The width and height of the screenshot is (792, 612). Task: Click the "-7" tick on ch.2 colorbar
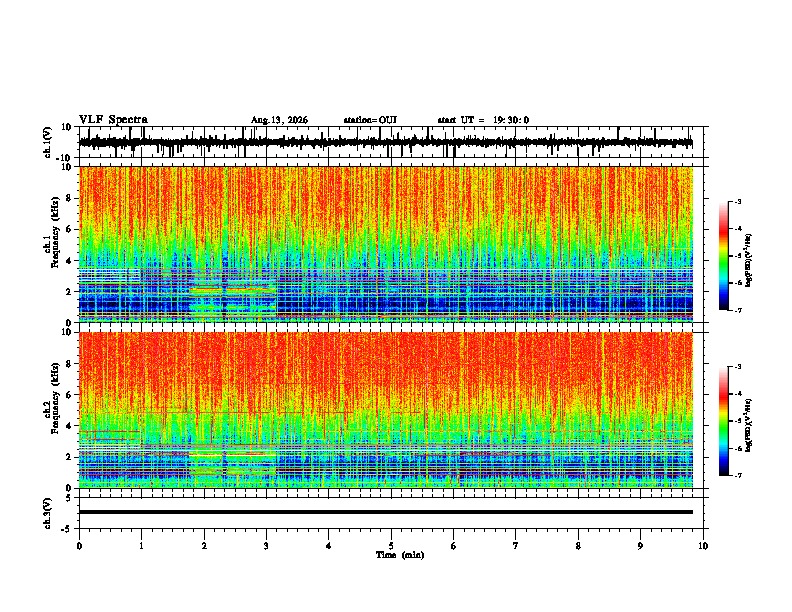[x=738, y=475]
